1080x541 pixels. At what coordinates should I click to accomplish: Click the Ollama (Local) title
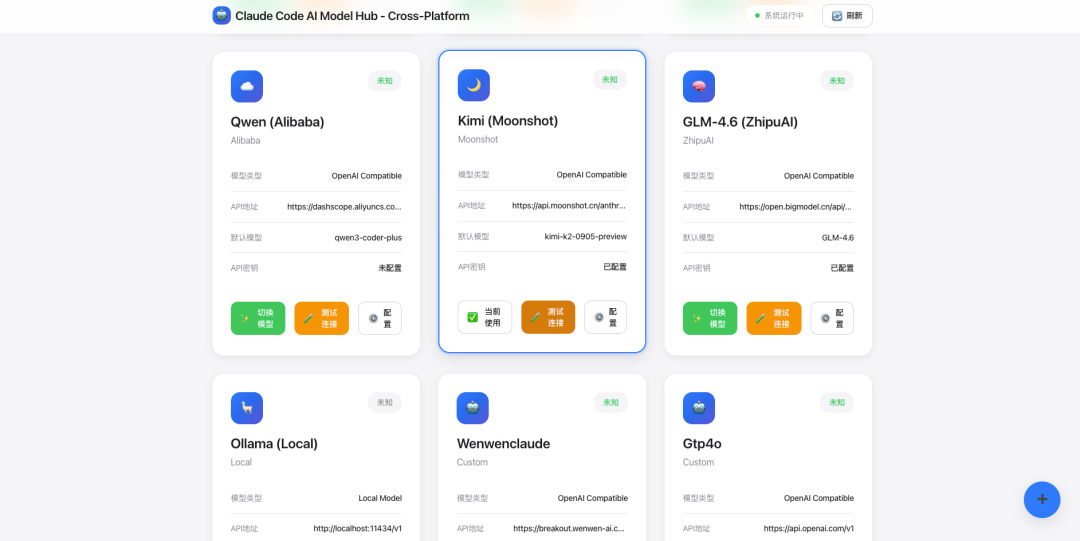(x=274, y=444)
